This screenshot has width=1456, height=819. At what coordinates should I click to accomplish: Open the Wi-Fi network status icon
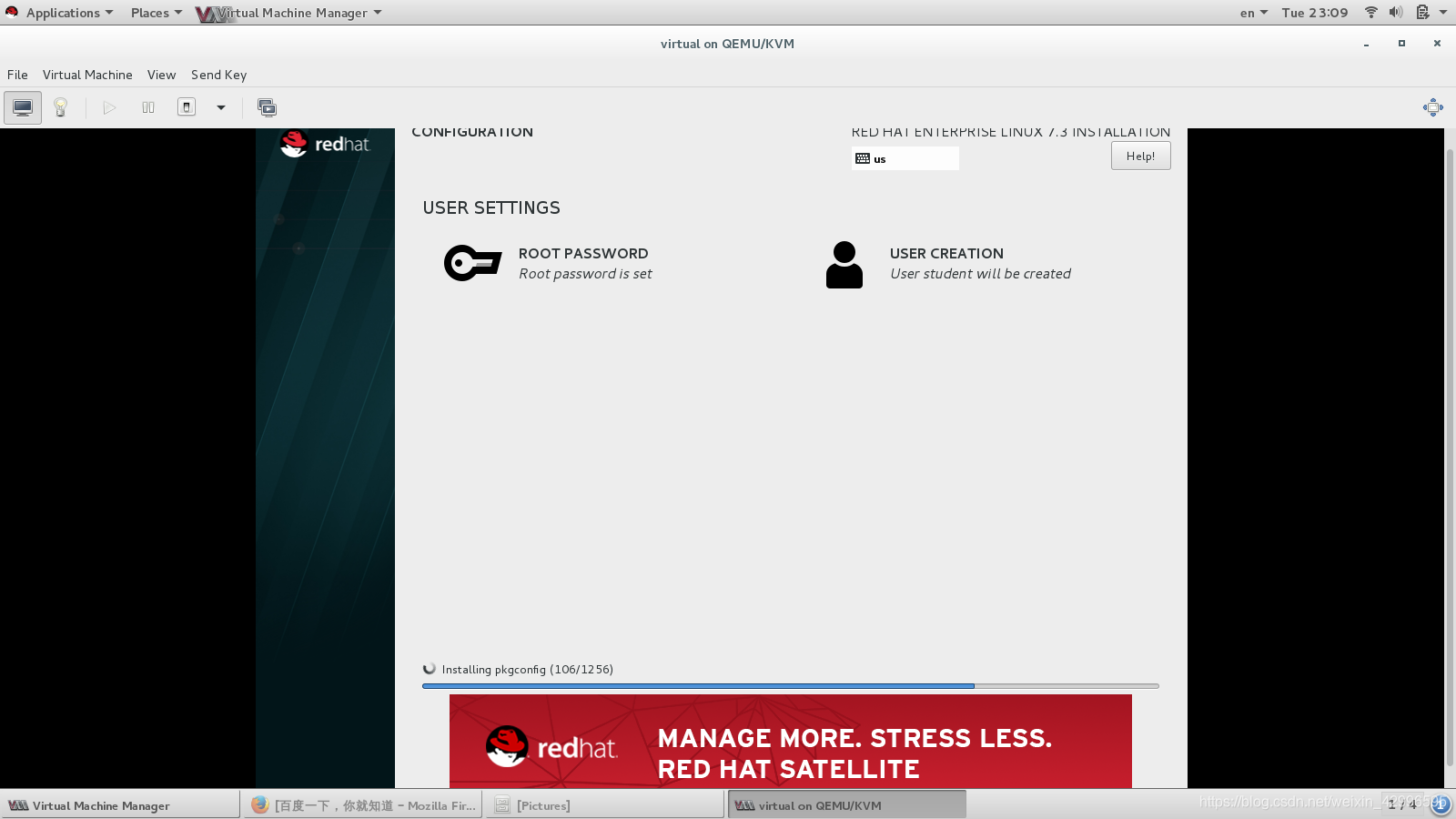pyautogui.click(x=1371, y=13)
